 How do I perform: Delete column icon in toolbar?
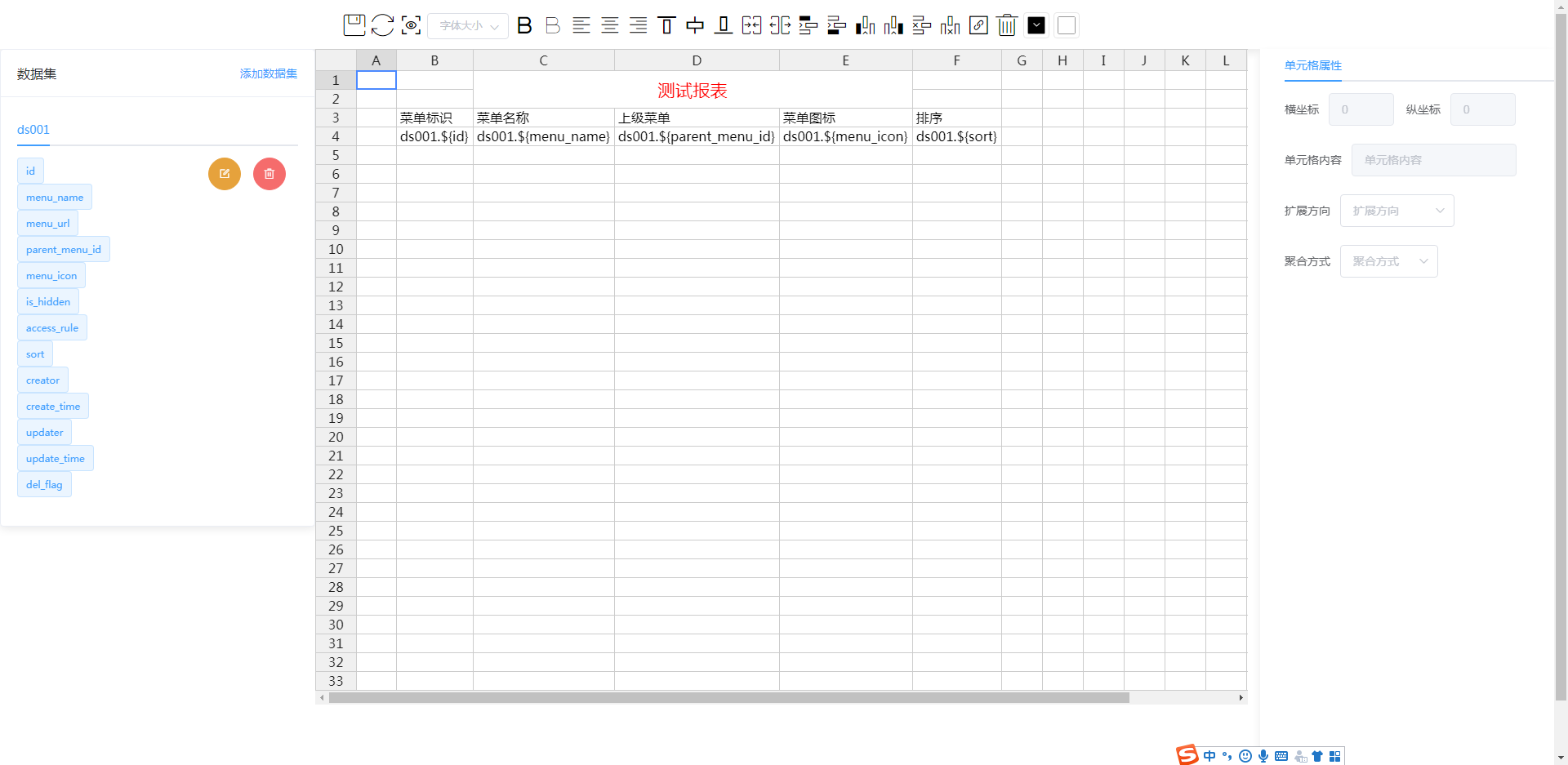tap(950, 25)
